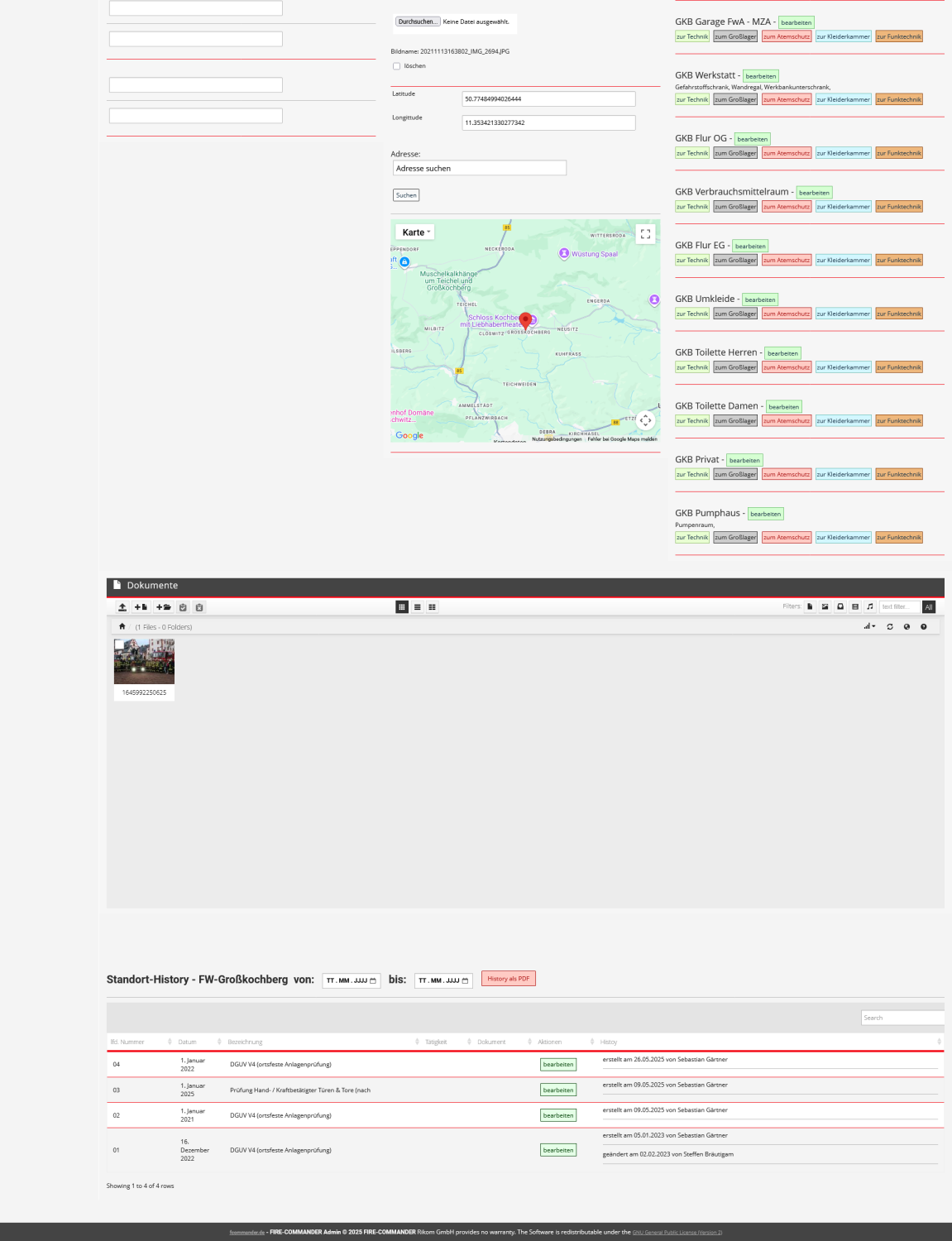
Task: Click 'History als PDF' button
Action: coord(509,979)
